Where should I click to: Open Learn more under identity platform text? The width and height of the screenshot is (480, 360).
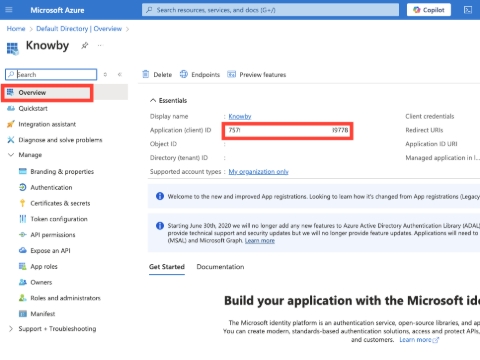click(x=419, y=340)
